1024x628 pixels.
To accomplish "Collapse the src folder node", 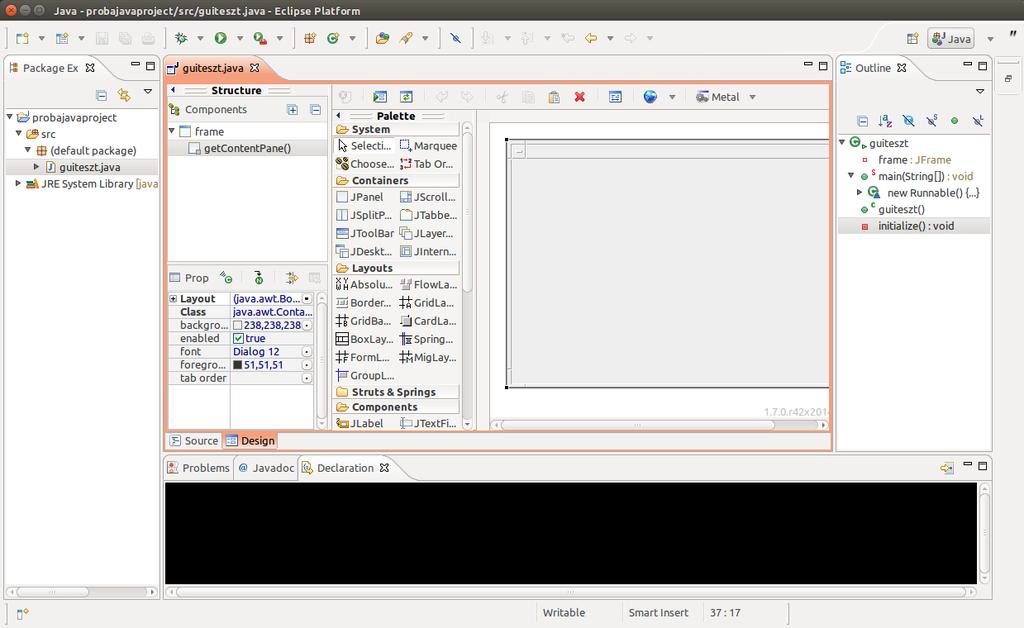I will pos(19,133).
